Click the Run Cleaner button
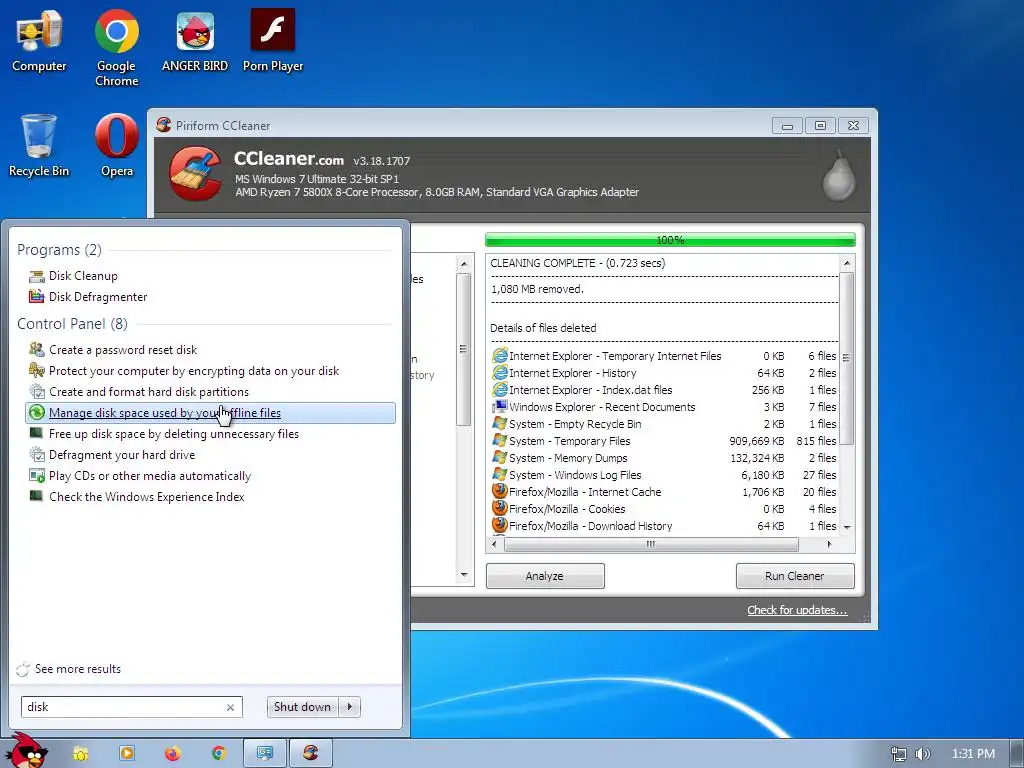This screenshot has width=1024, height=768. (x=795, y=576)
